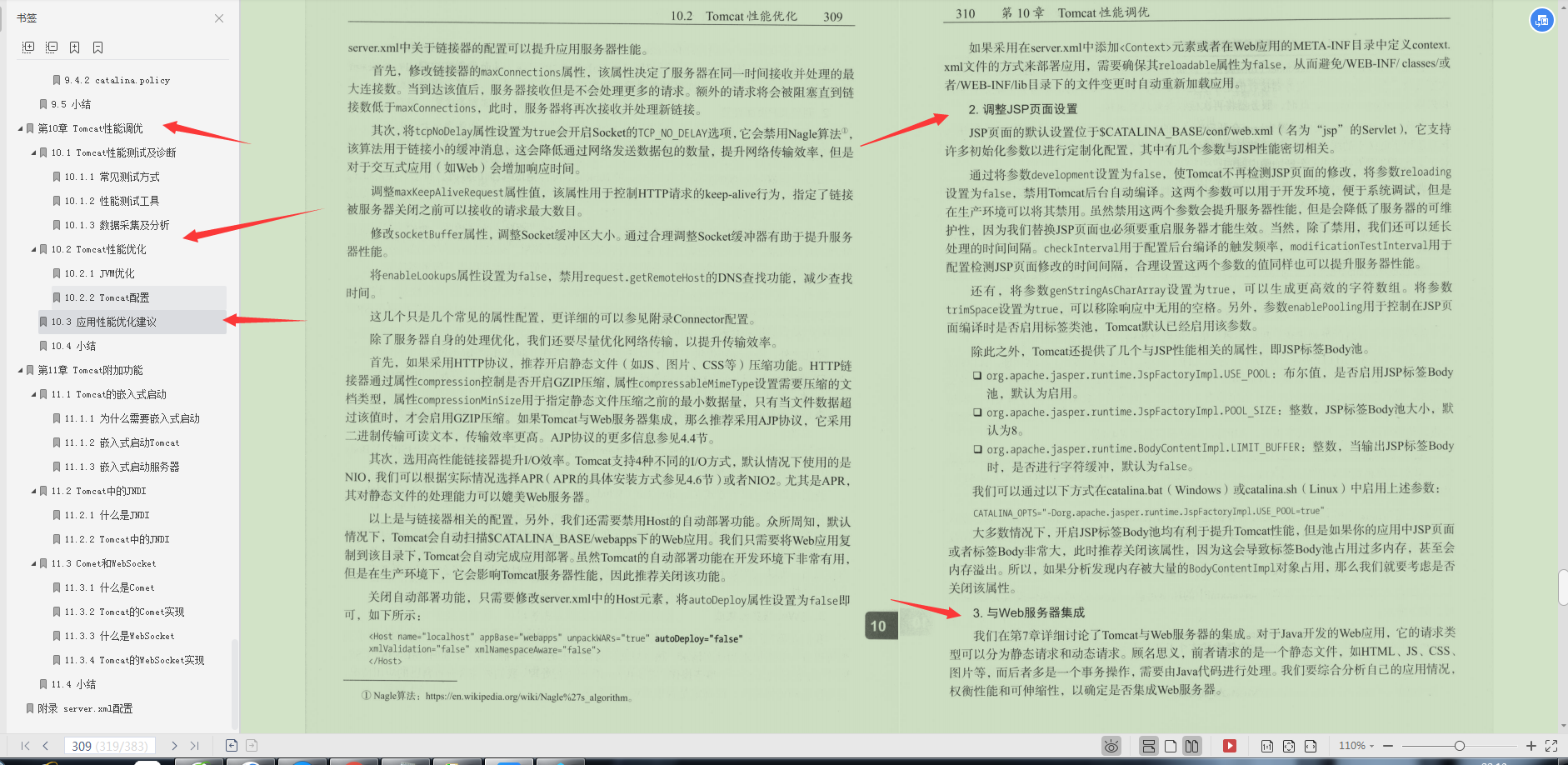Expand all bookmark entries
The width and height of the screenshot is (1568, 765).
27,47
